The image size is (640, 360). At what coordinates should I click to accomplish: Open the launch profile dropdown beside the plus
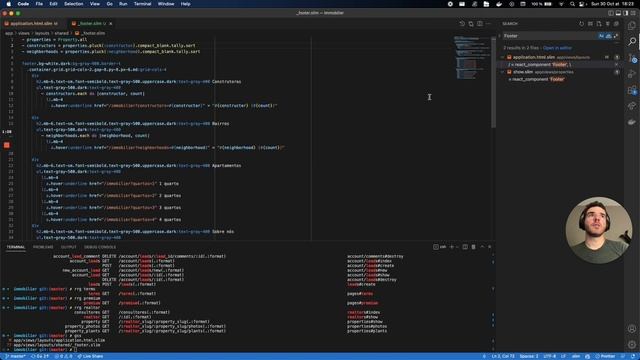pyautogui.click(x=457, y=247)
